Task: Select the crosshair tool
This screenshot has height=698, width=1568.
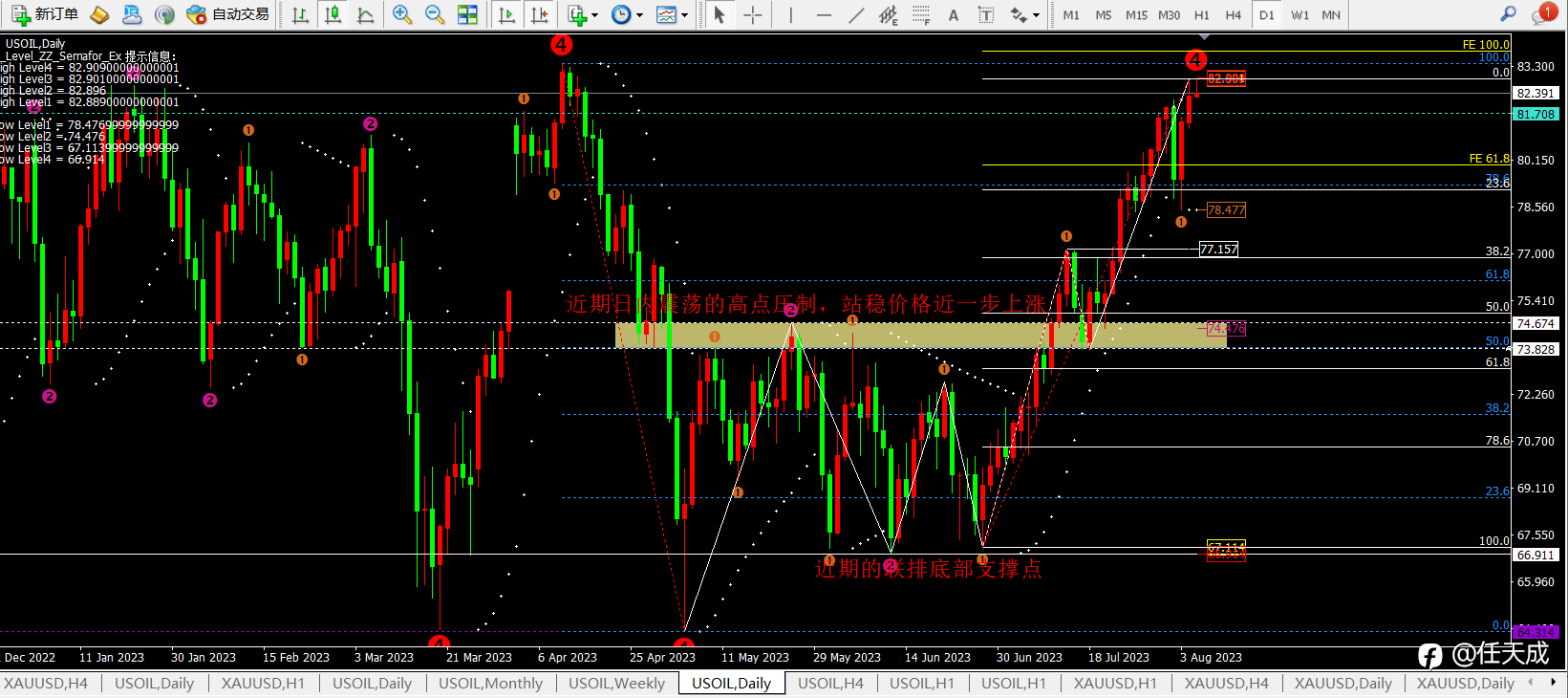Action: [x=752, y=14]
